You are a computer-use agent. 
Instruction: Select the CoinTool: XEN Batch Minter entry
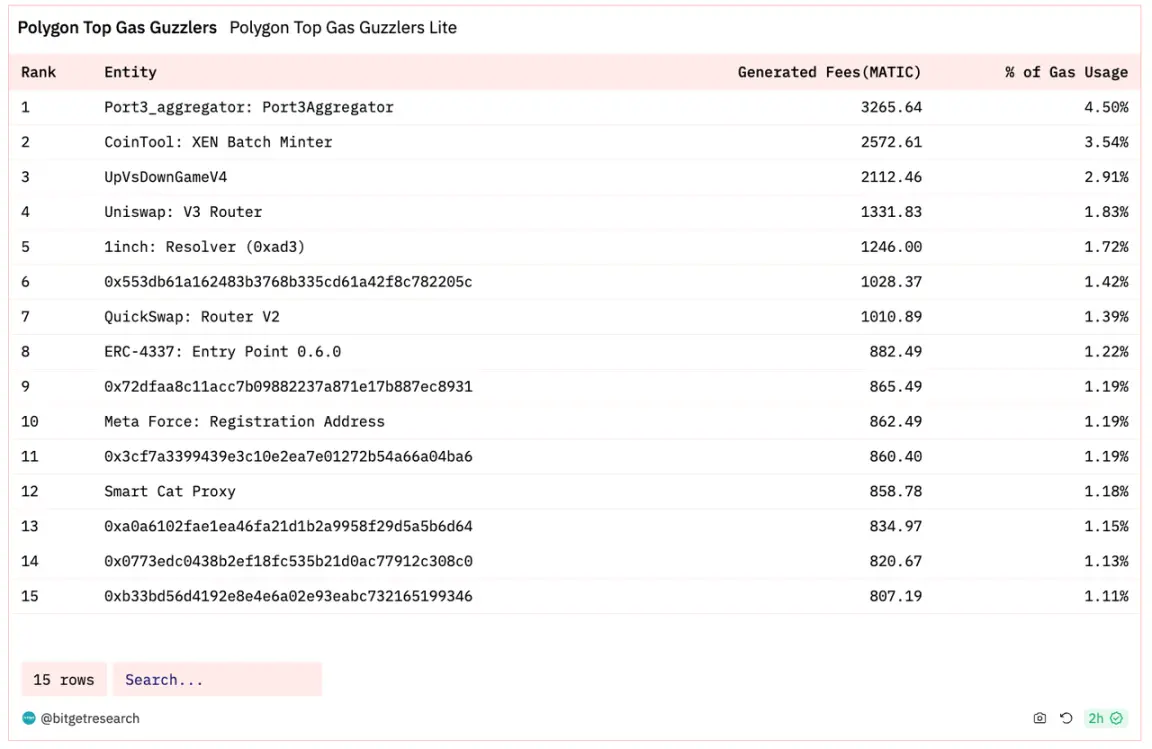218,142
